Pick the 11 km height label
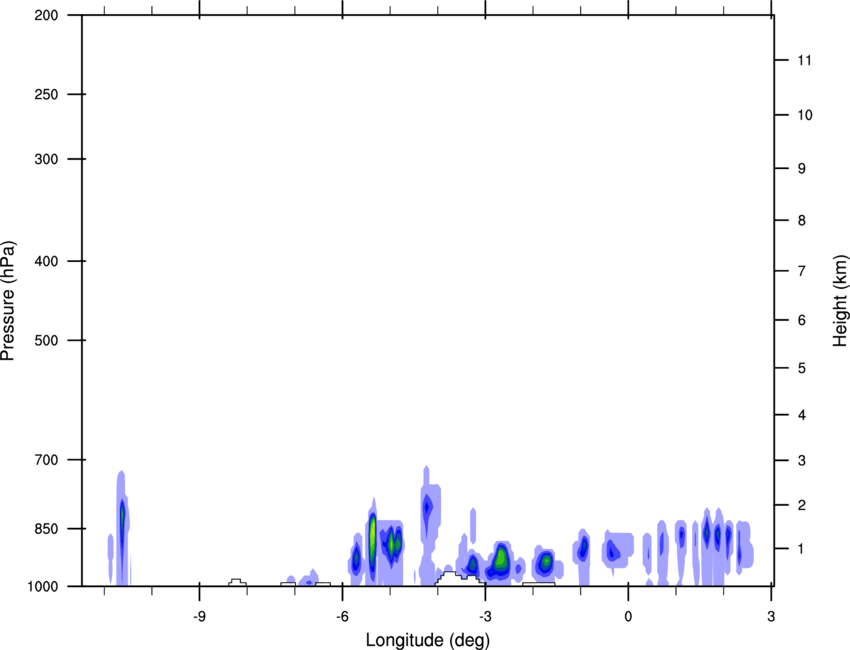This screenshot has width=850, height=650. click(805, 60)
